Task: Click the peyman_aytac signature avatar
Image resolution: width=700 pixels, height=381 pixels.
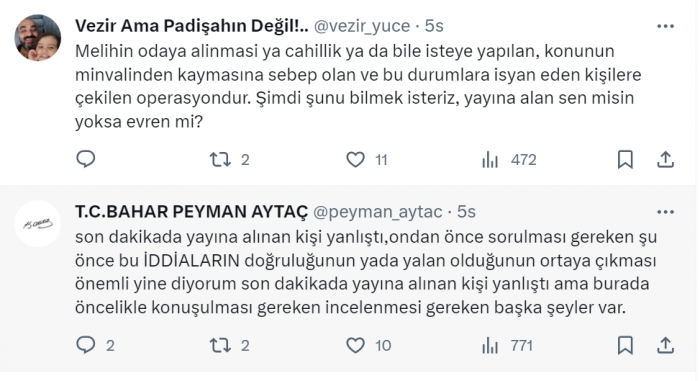Action: 38,224
